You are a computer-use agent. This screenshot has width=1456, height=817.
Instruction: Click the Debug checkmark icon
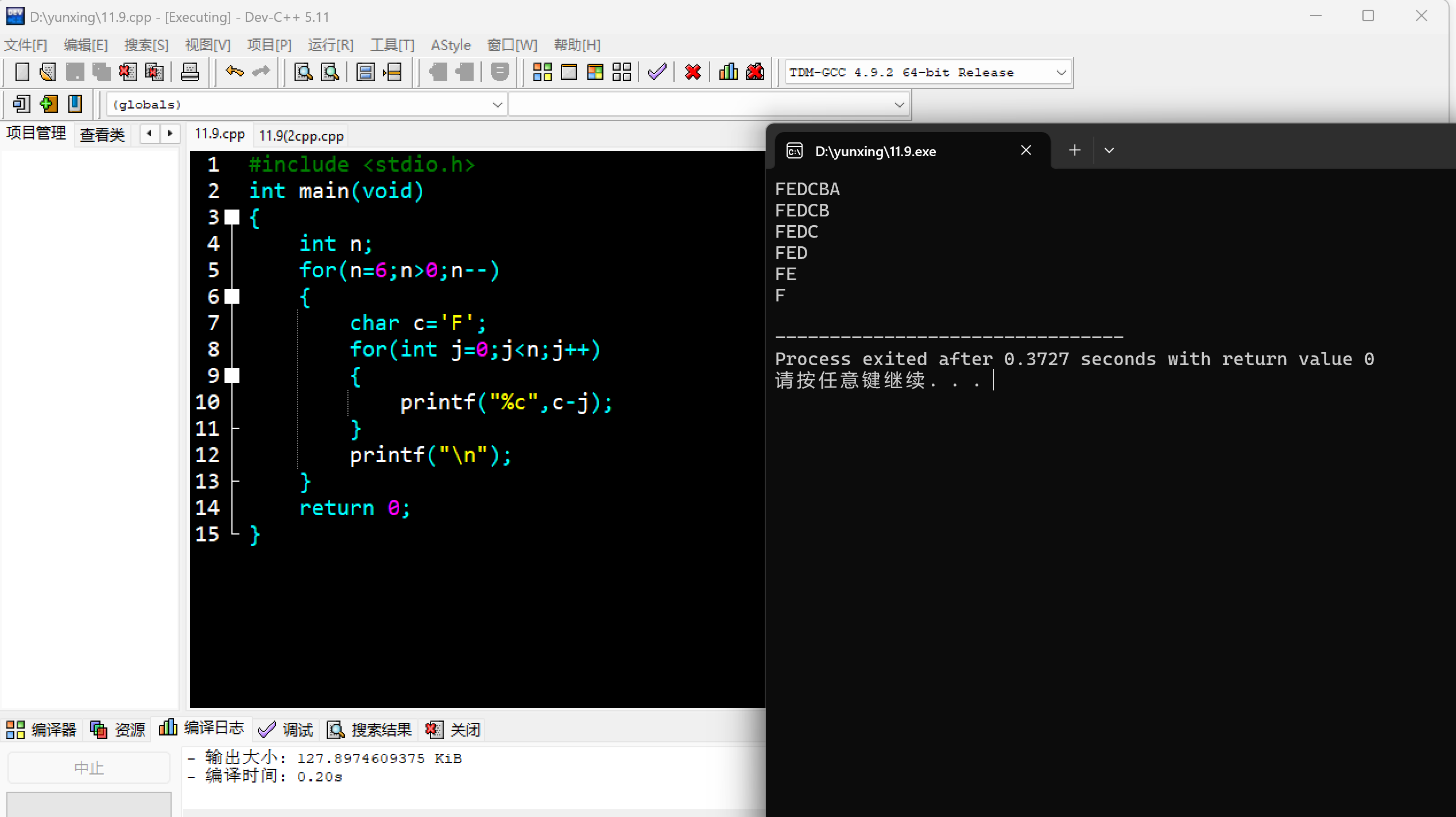657,72
